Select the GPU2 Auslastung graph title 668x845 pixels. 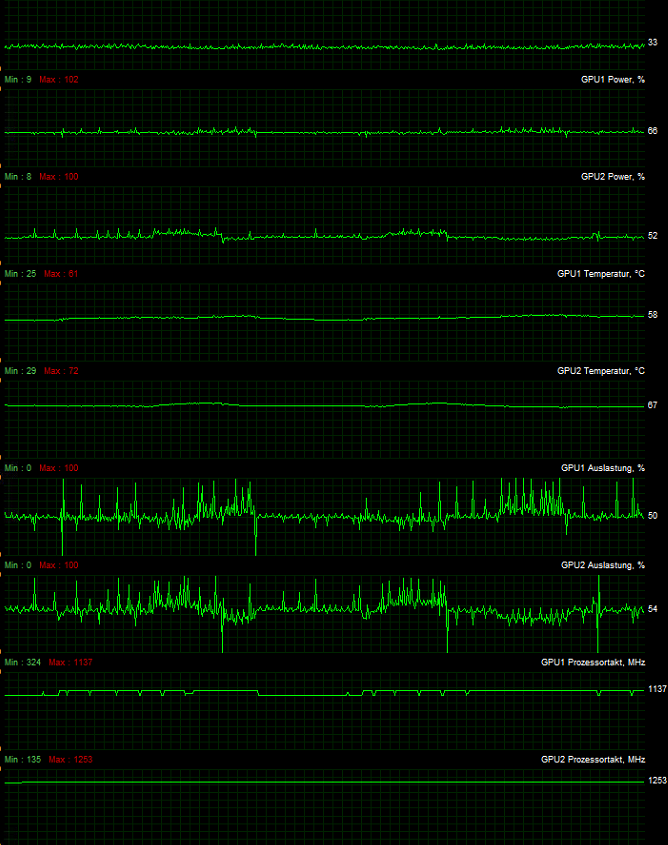(602, 565)
